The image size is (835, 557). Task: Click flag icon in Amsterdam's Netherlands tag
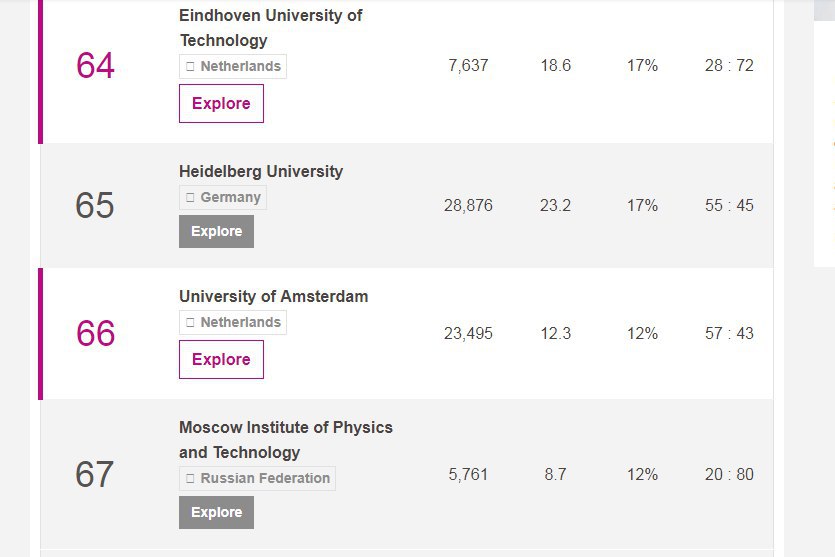(x=190, y=323)
